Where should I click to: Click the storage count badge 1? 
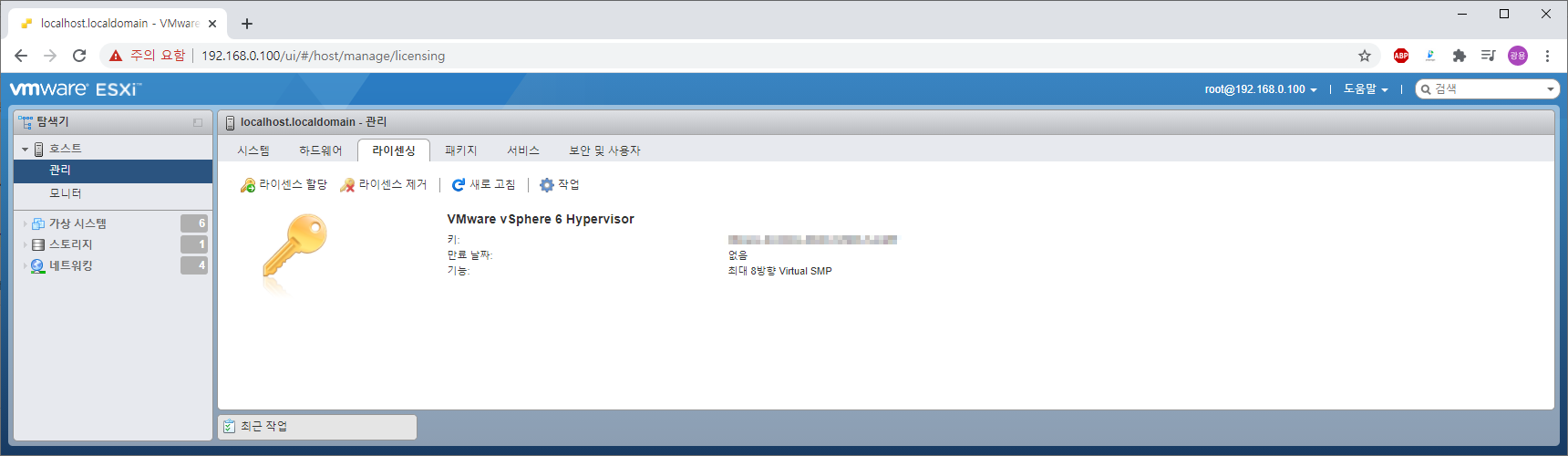194,244
